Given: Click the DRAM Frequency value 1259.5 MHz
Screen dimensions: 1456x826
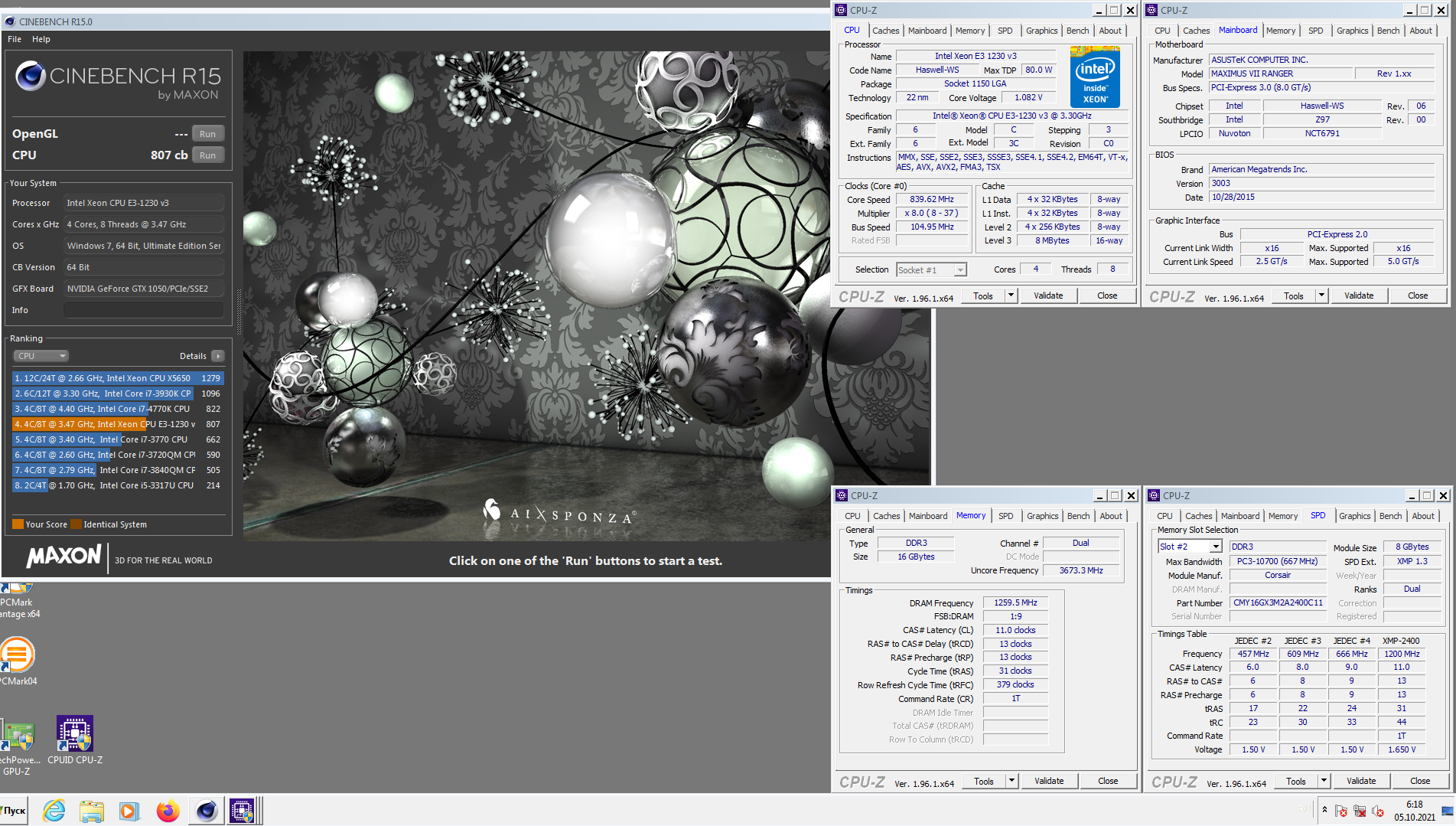Looking at the screenshot, I should pyautogui.click(x=1015, y=603).
